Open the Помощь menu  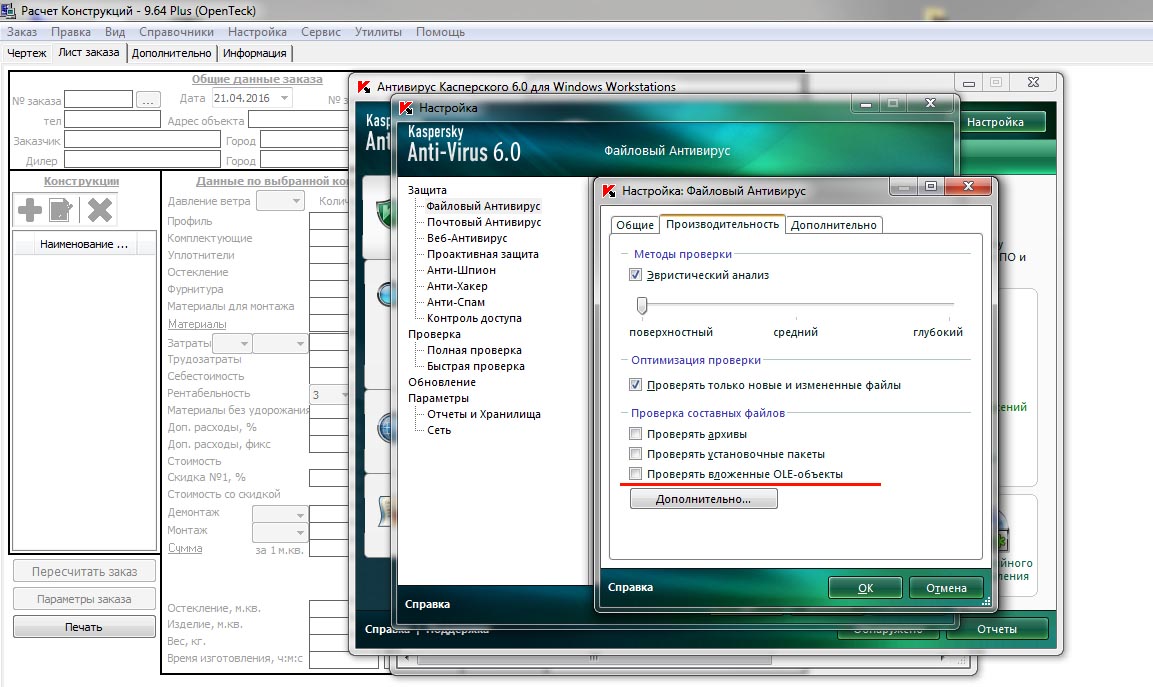(440, 32)
